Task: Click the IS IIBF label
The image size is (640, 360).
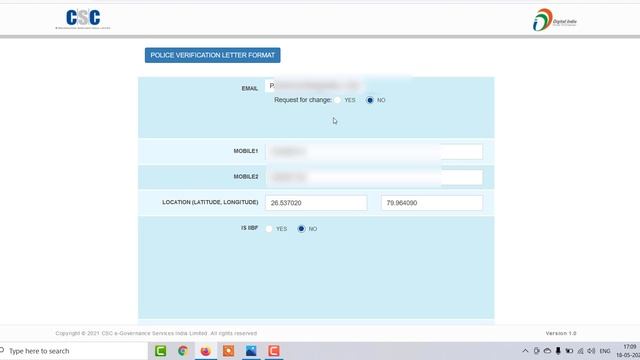Action: coord(249,228)
